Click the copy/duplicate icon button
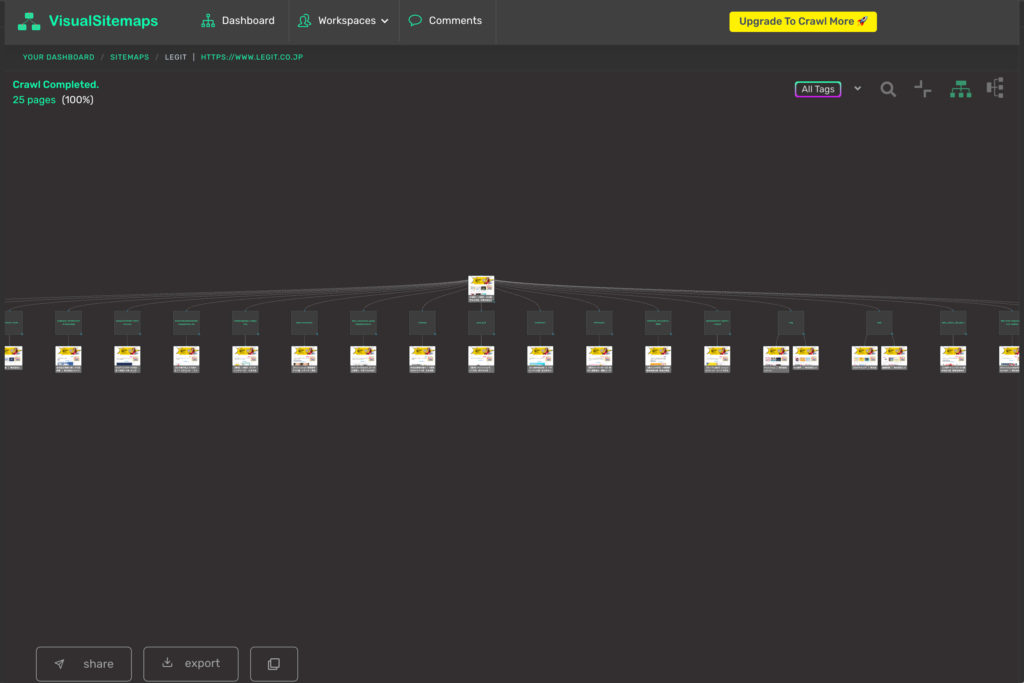Viewport: 1024px width, 683px height. click(274, 664)
